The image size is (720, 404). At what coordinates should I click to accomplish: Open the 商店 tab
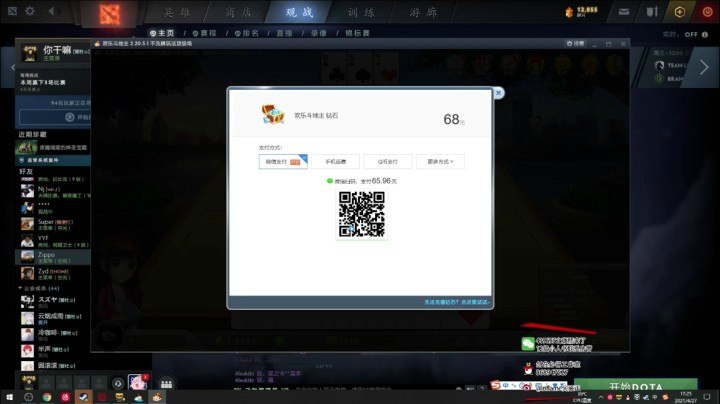(x=238, y=12)
